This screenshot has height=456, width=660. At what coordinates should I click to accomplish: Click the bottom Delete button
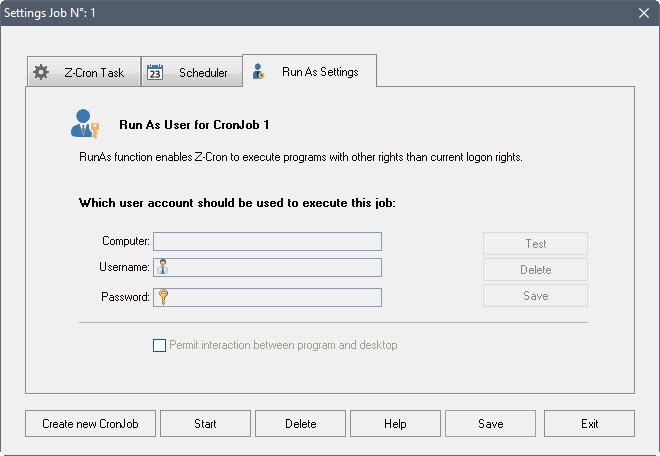pos(301,424)
